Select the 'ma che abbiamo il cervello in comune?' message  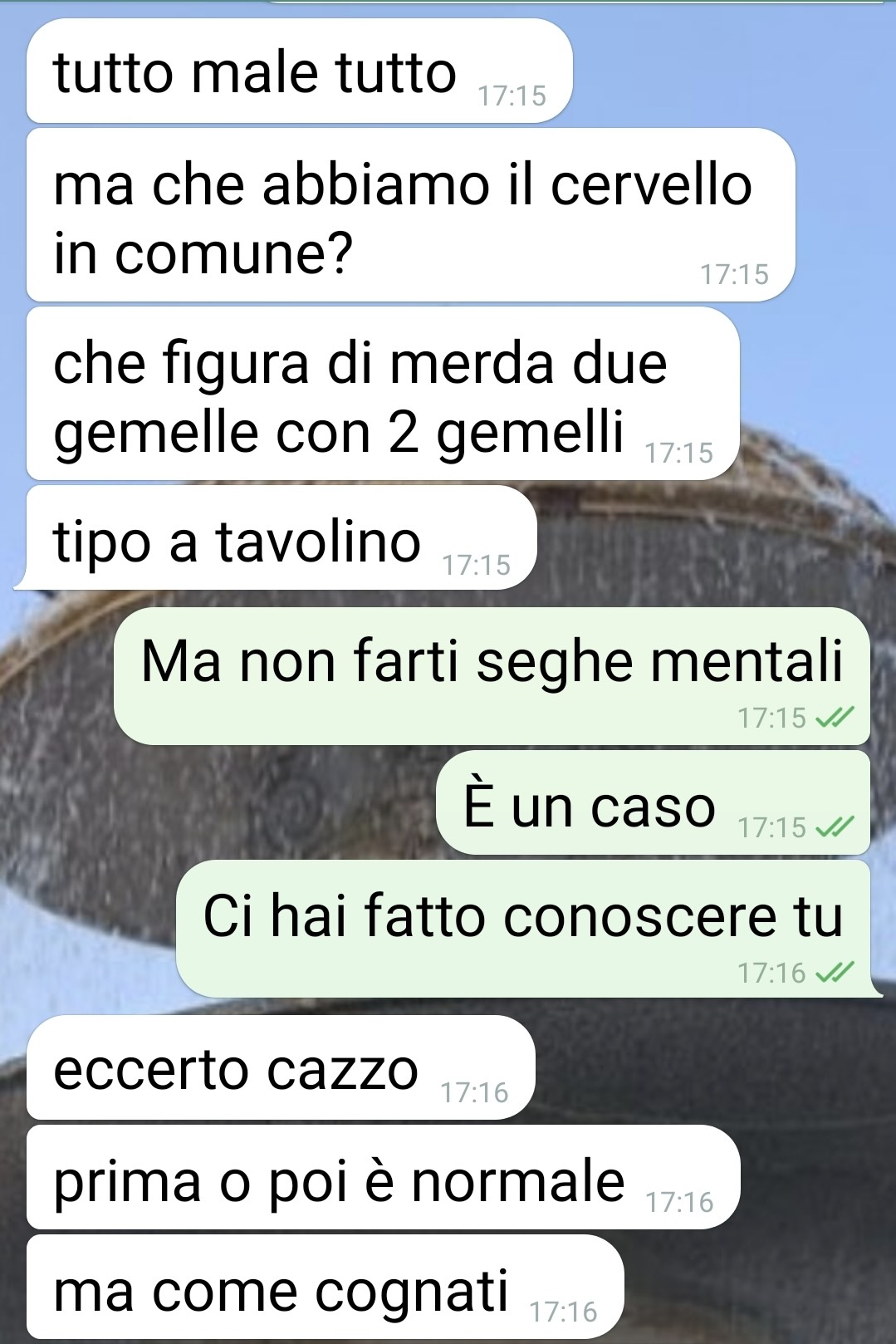(x=411, y=215)
